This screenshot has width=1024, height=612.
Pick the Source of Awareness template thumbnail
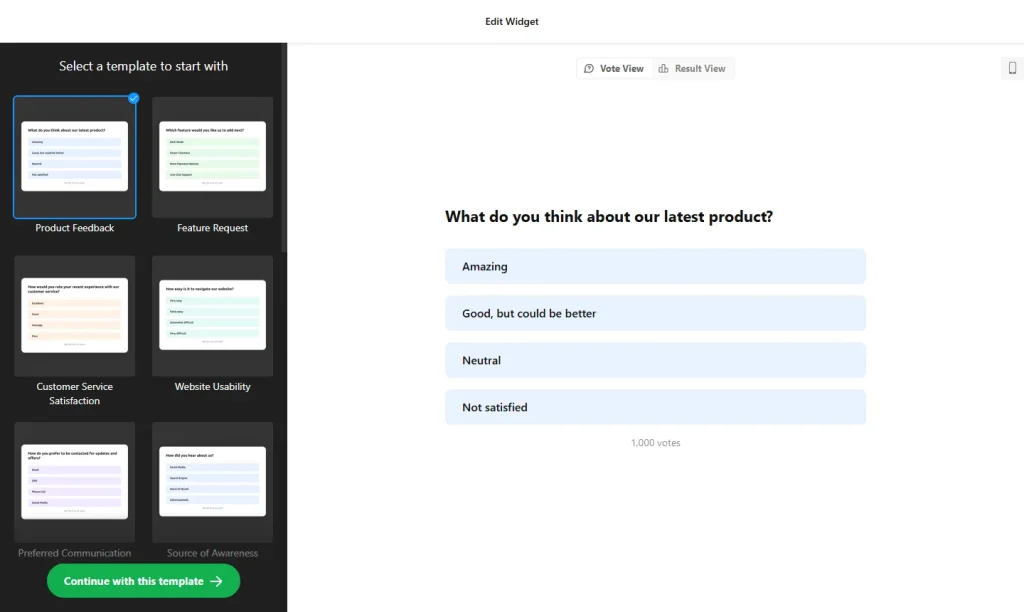pyautogui.click(x=212, y=482)
